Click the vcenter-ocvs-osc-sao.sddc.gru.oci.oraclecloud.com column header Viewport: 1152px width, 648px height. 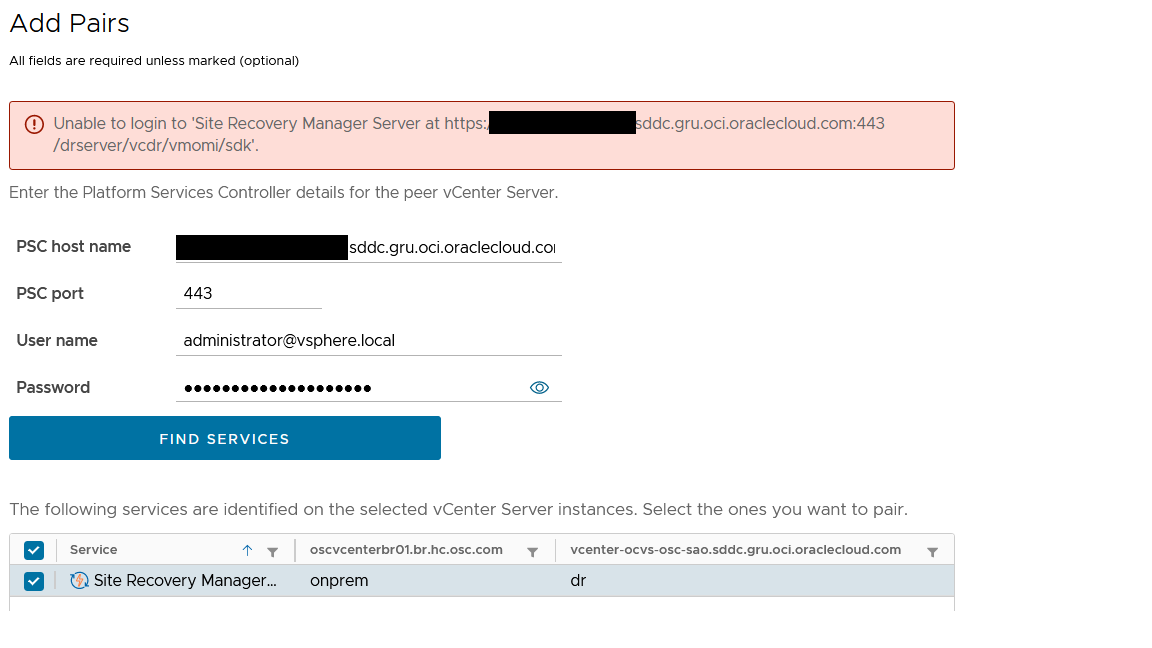pos(735,550)
